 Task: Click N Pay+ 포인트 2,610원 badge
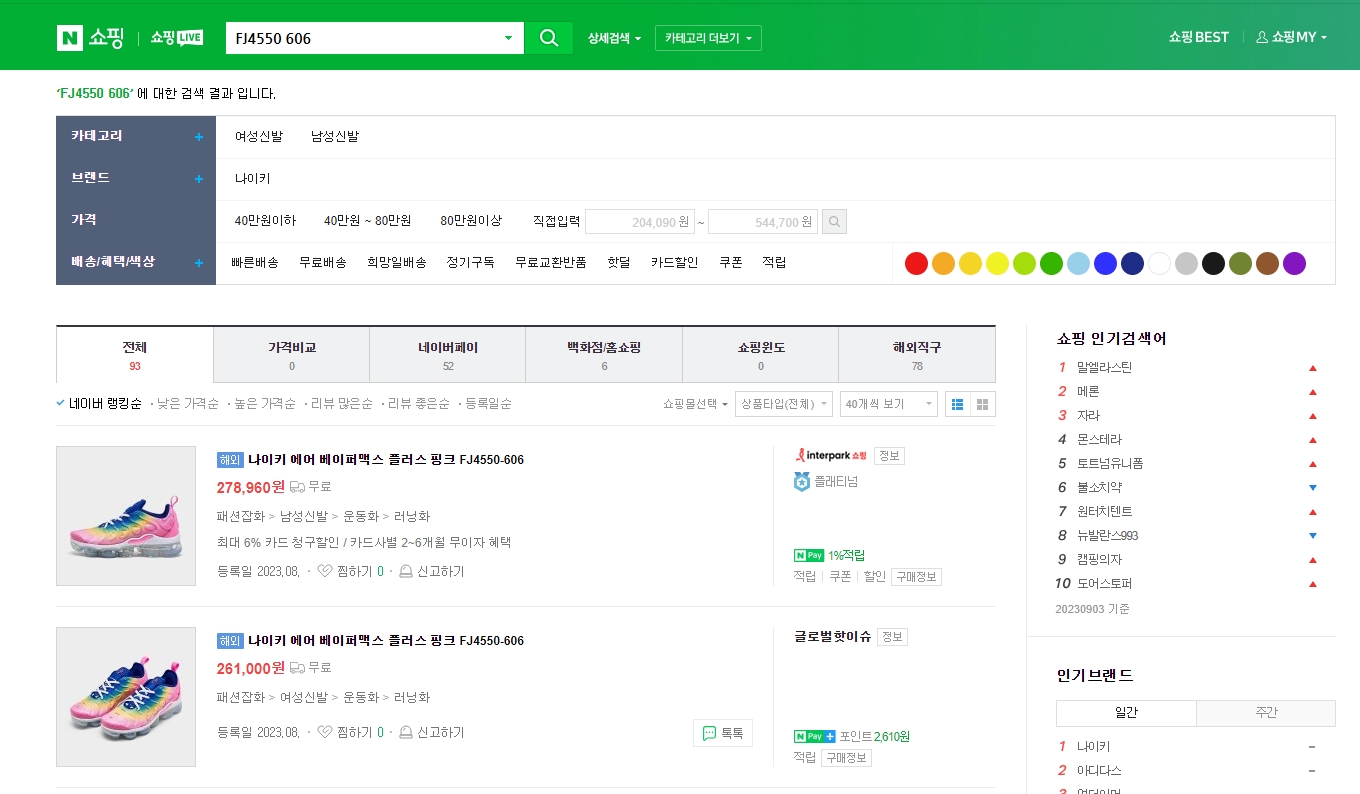851,736
